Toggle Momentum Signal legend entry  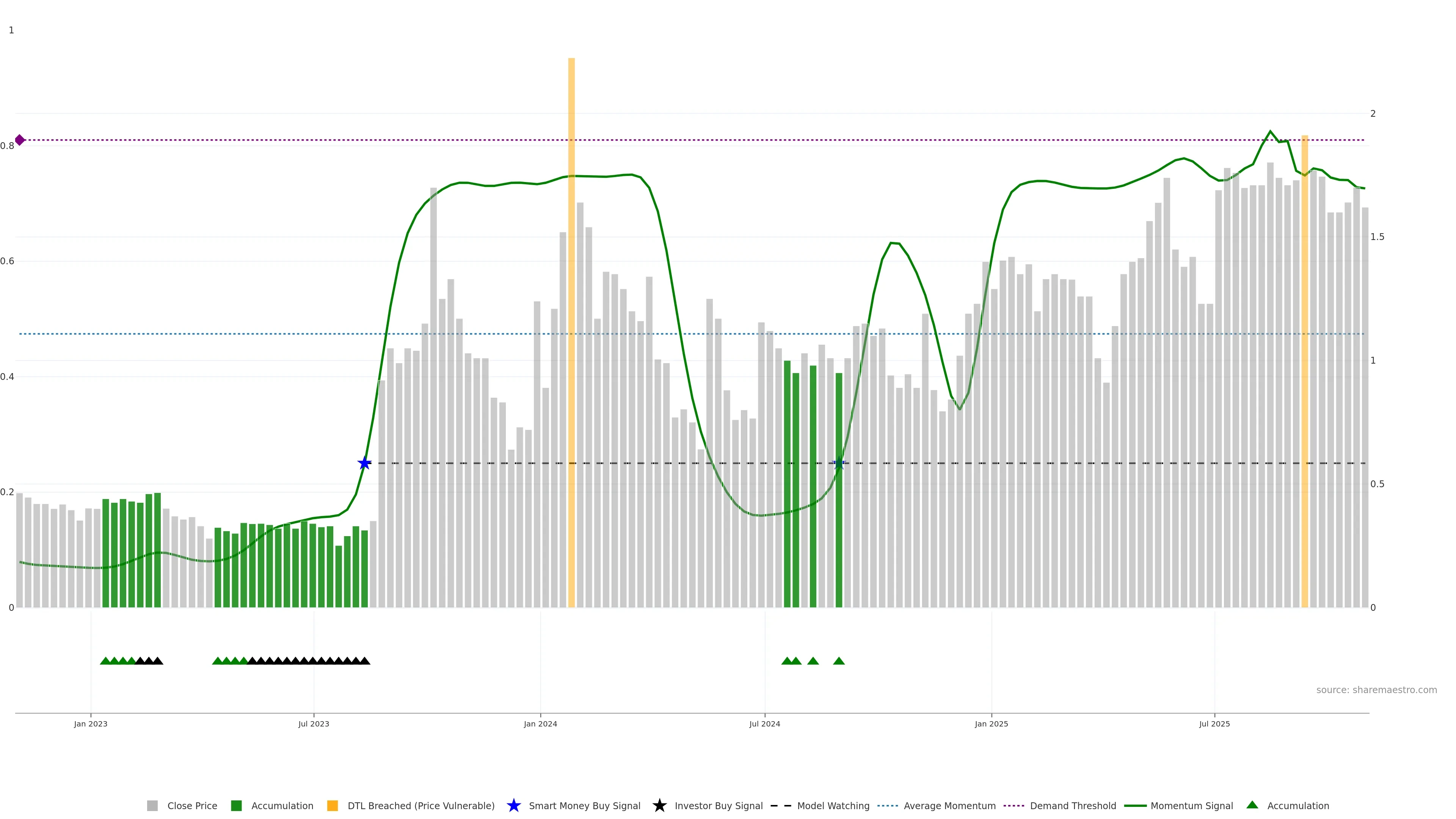1191,805
